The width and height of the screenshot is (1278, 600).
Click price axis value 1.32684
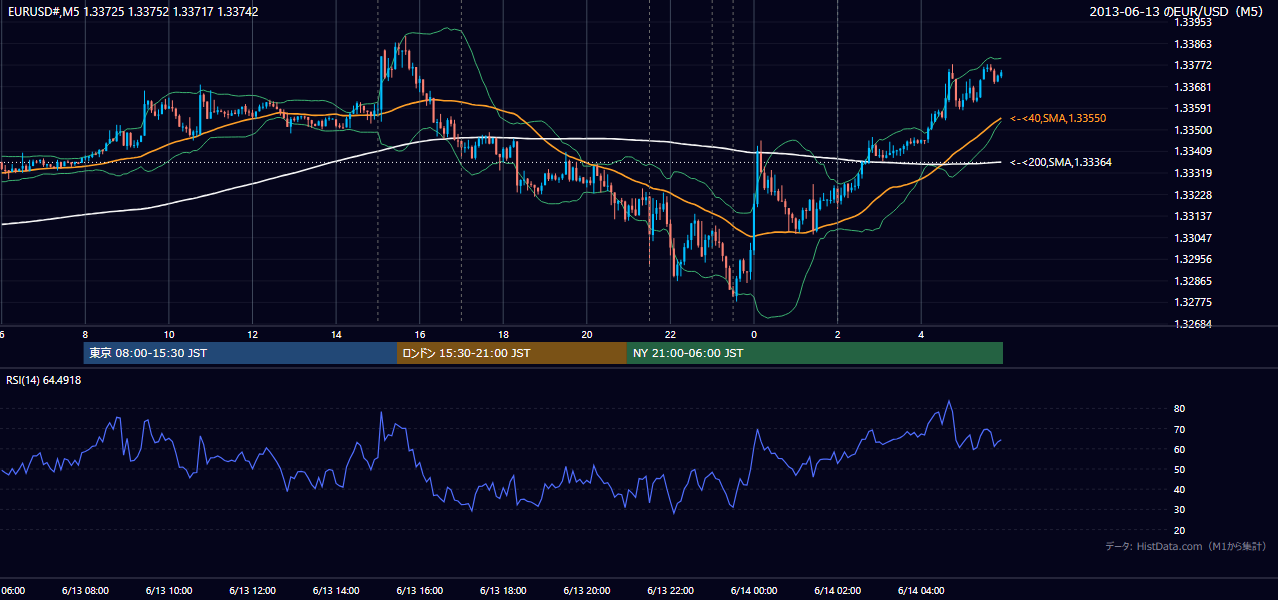tap(1193, 324)
